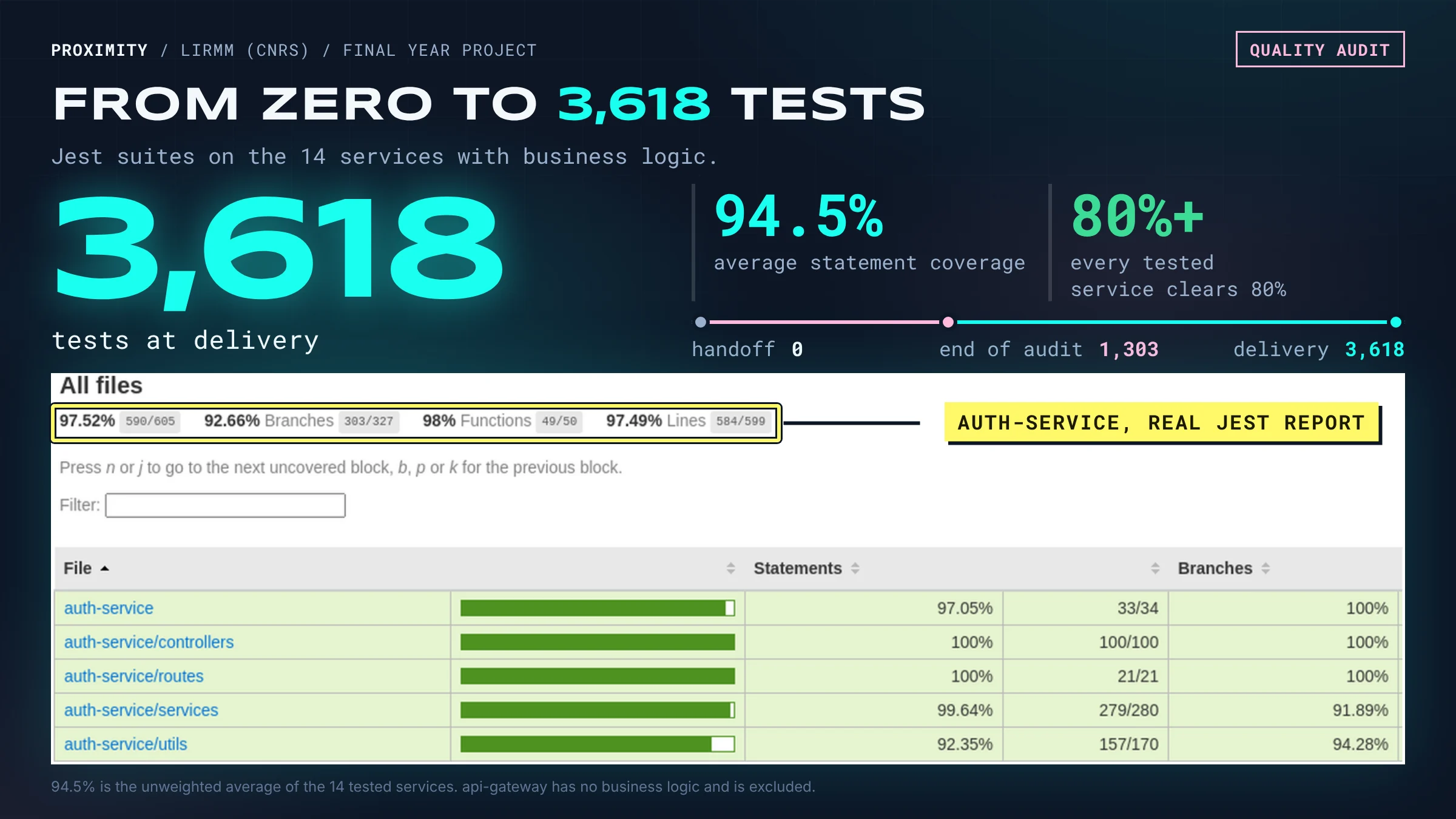Click the Quality Audit badge
This screenshot has width=1456, height=819.
1319,49
